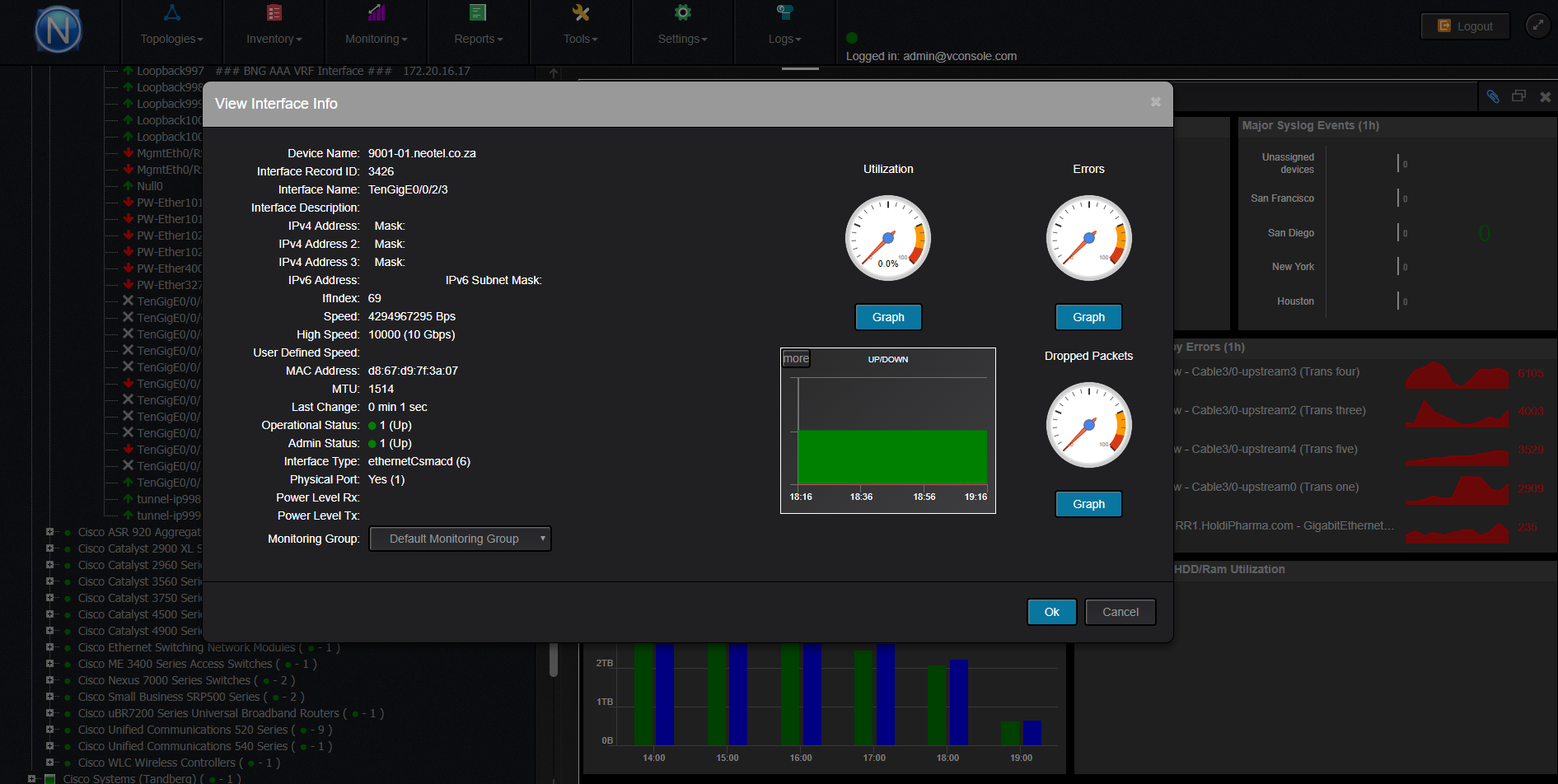Expand Cisco Catalyst 2960 Series tree node
Viewport: 1558px width, 784px height.
[49, 565]
